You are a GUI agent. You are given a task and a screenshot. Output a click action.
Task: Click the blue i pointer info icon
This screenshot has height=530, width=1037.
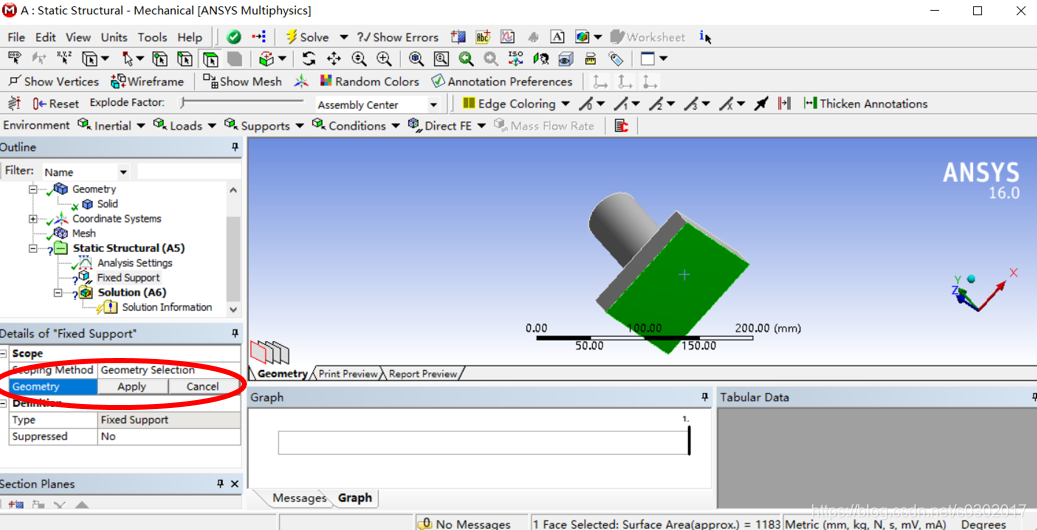click(x=706, y=37)
